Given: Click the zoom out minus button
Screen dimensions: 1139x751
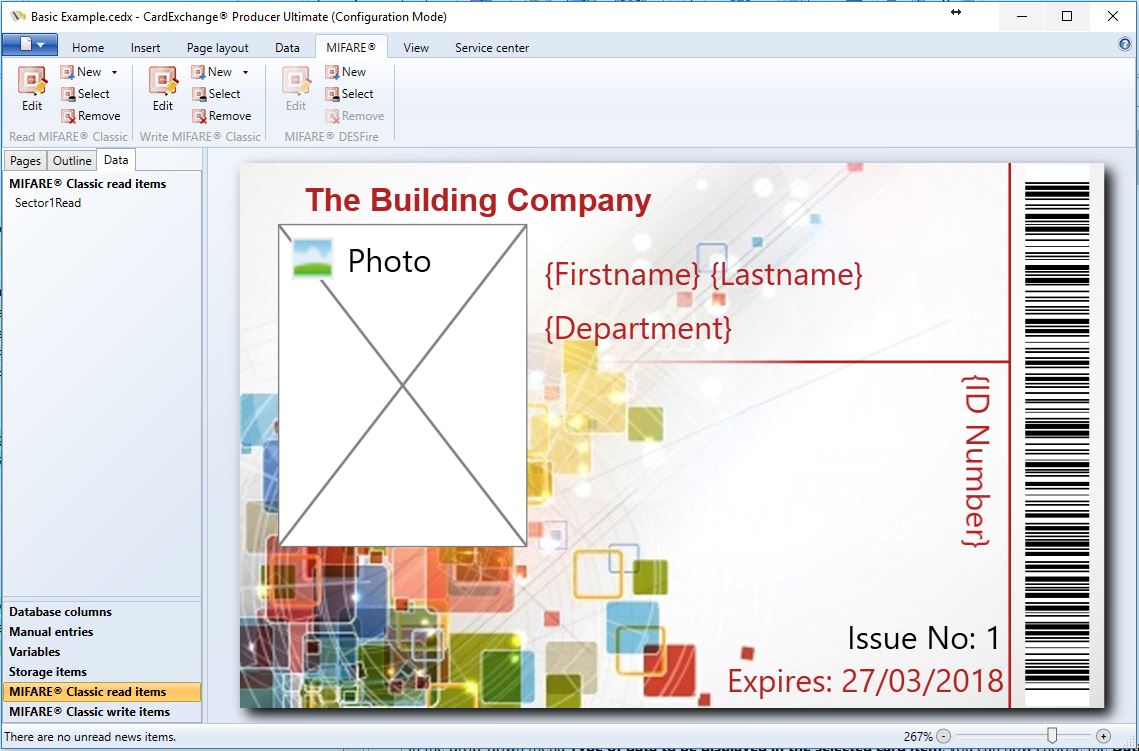Looking at the screenshot, I should pos(943,736).
